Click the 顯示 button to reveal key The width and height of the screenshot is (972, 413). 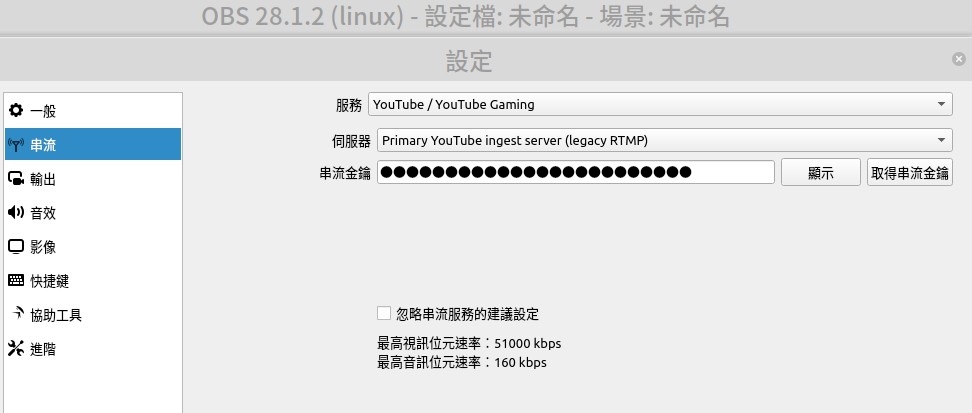[821, 172]
